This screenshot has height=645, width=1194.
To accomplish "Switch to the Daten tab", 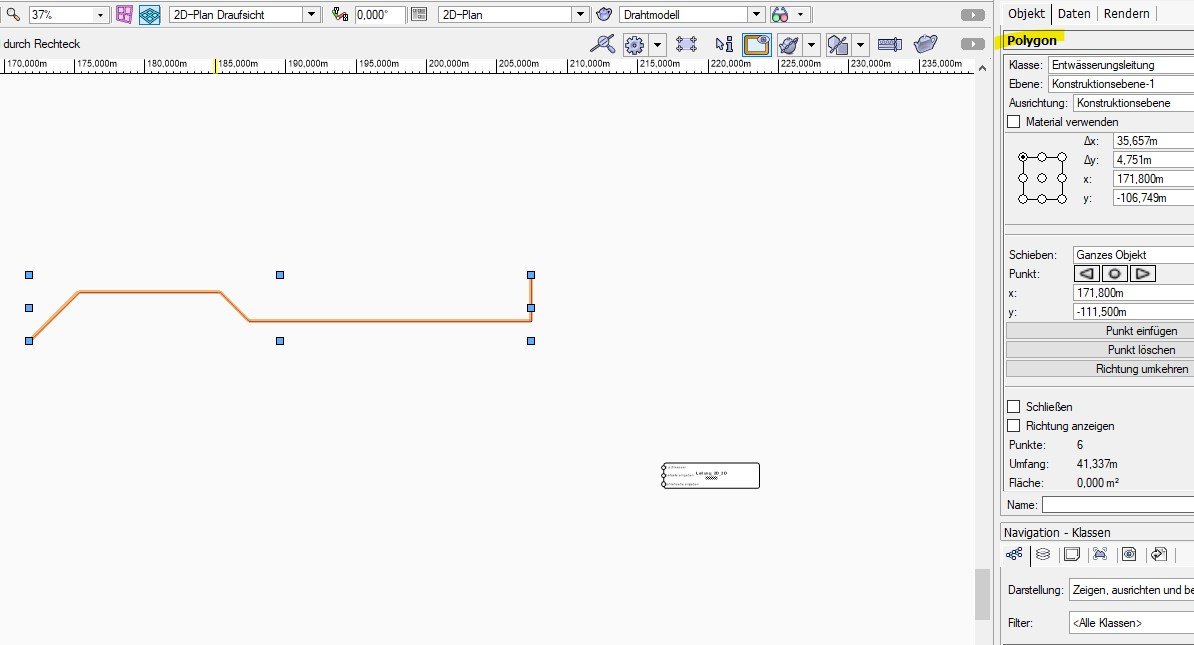I will coord(1073,14).
